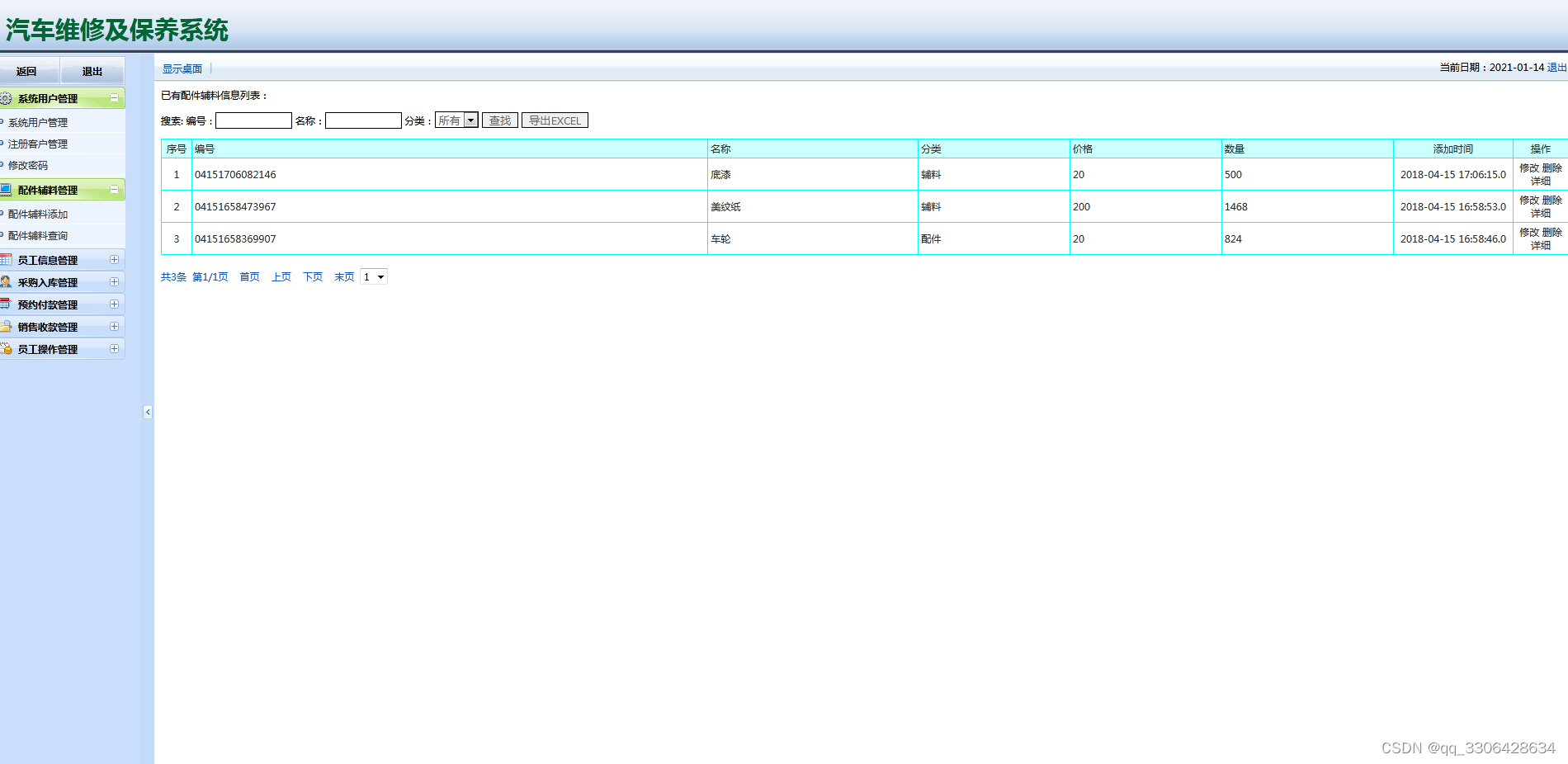Click 修改 for item 底漆
1568x764 pixels.
coord(1529,168)
